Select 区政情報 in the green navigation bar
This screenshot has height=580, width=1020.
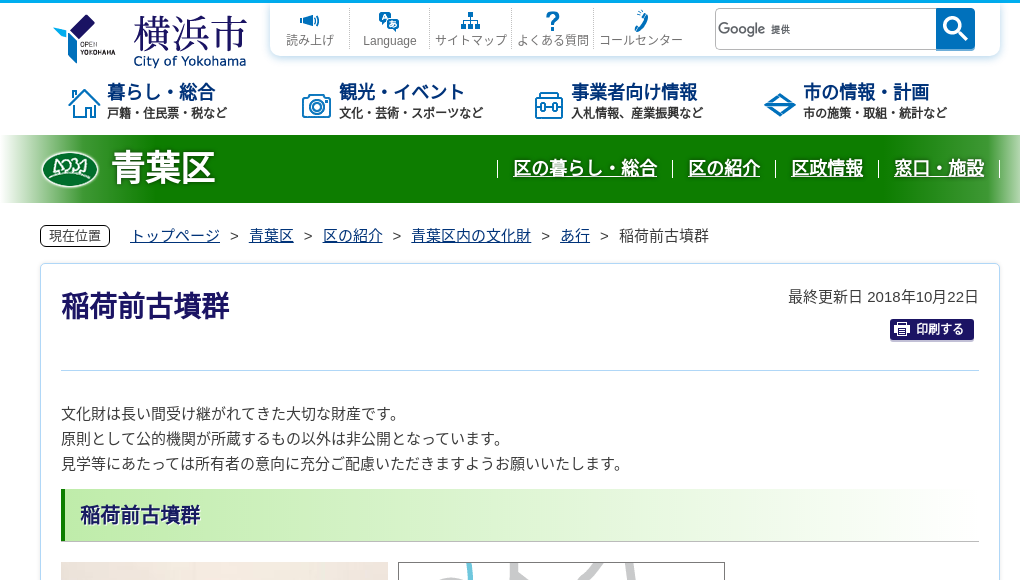pyautogui.click(x=827, y=169)
